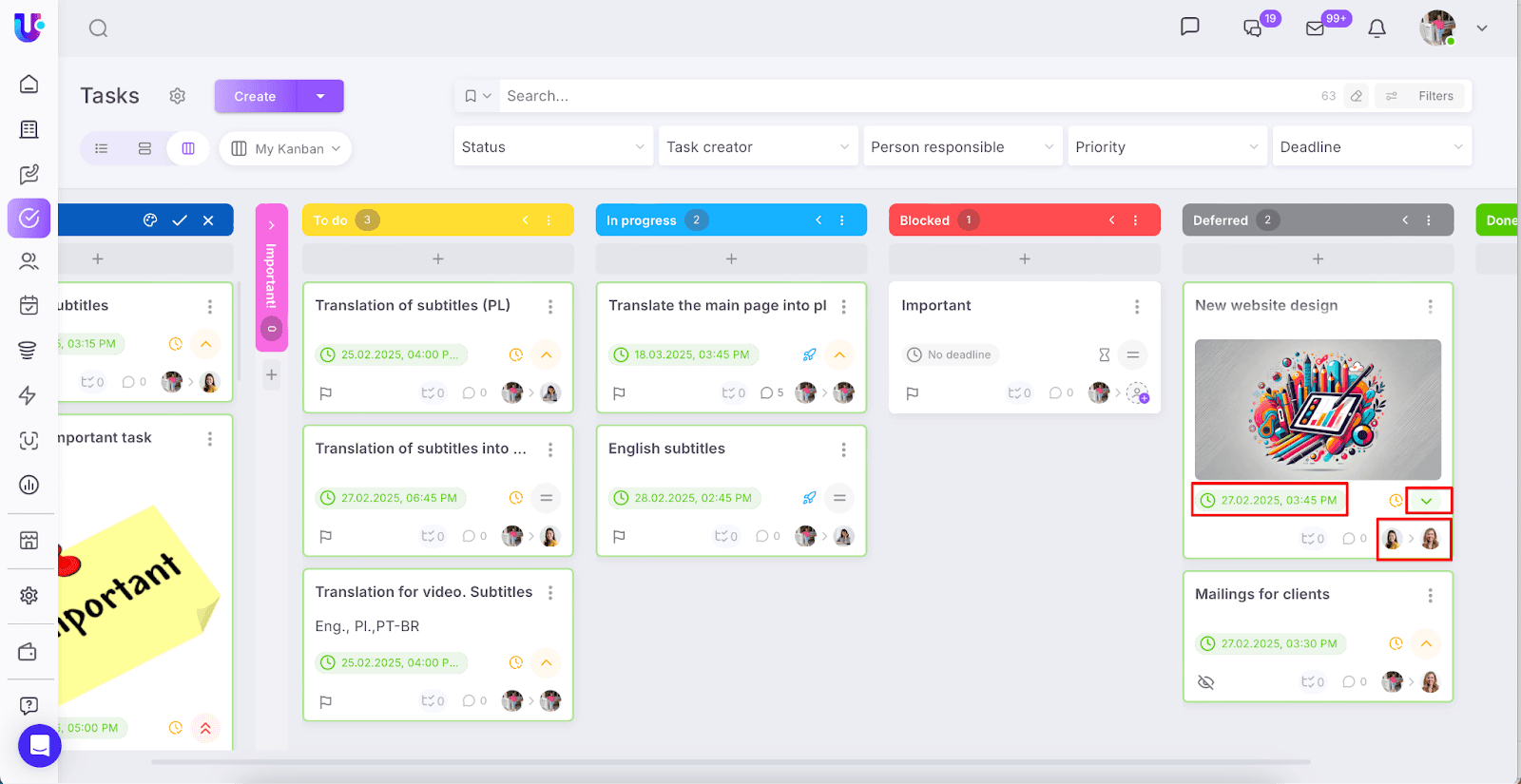
Task: Open the options menu for English subtitles card
Action: pos(843,449)
